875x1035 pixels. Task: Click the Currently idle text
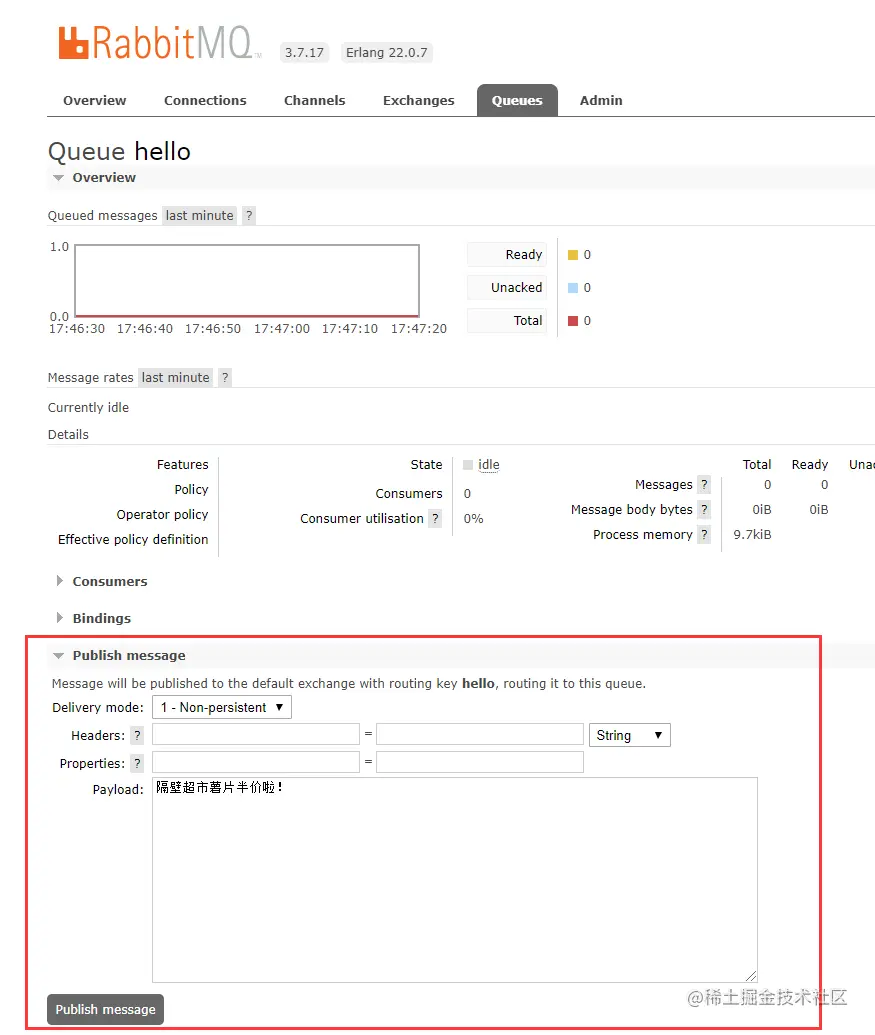[88, 408]
